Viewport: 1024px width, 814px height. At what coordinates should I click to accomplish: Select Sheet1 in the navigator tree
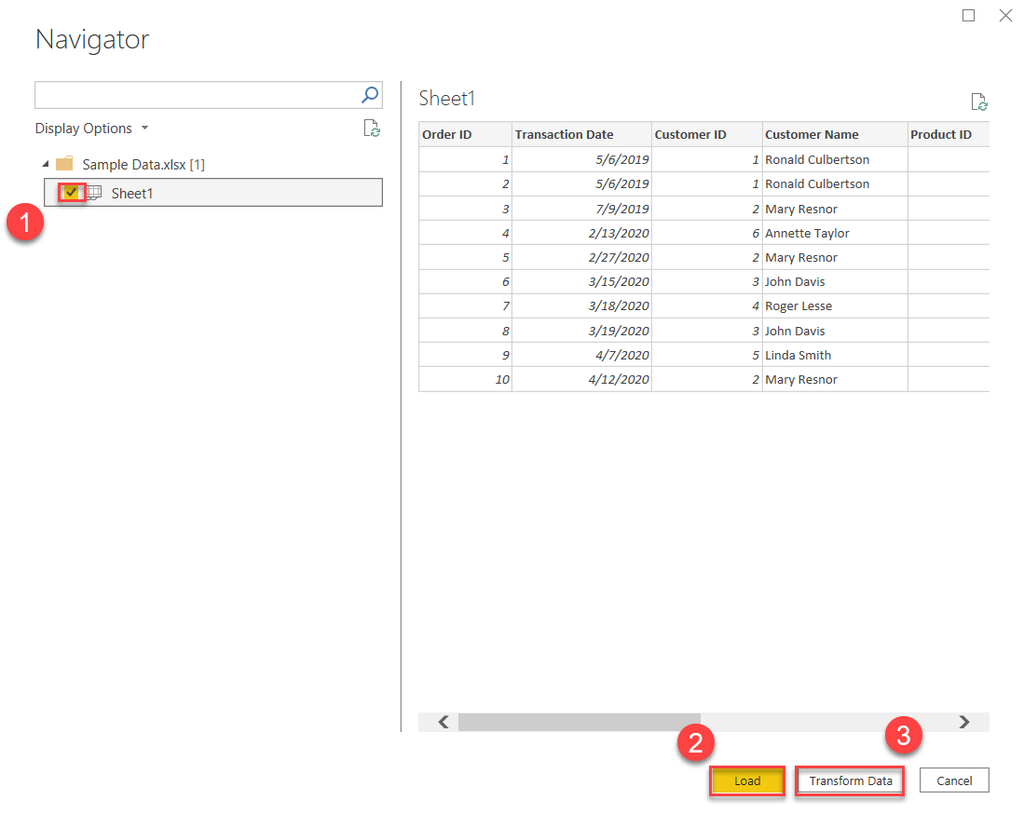pyautogui.click(x=132, y=192)
